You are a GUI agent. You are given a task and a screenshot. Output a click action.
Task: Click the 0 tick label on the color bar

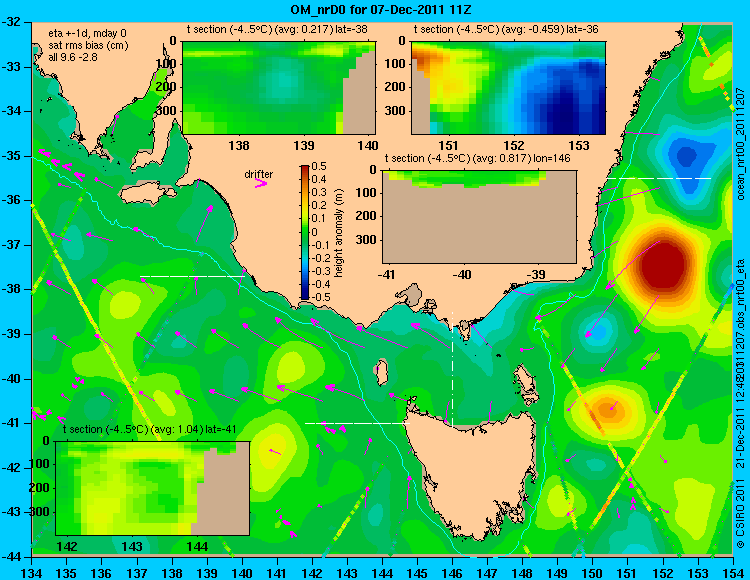pyautogui.click(x=315, y=232)
